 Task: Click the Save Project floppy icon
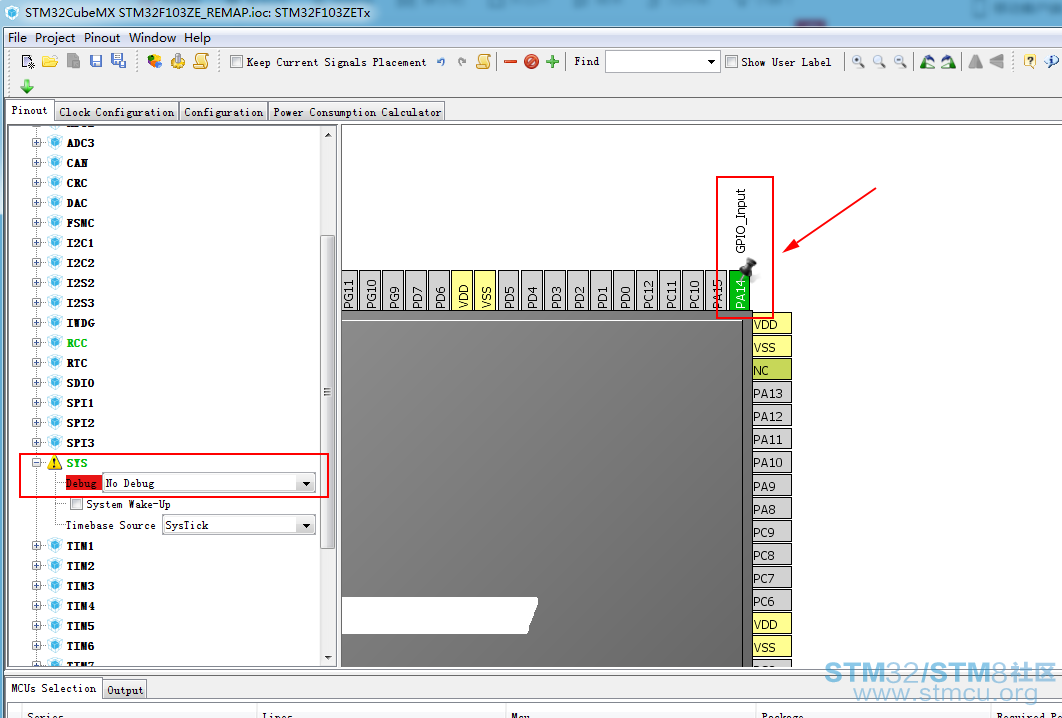[x=96, y=62]
